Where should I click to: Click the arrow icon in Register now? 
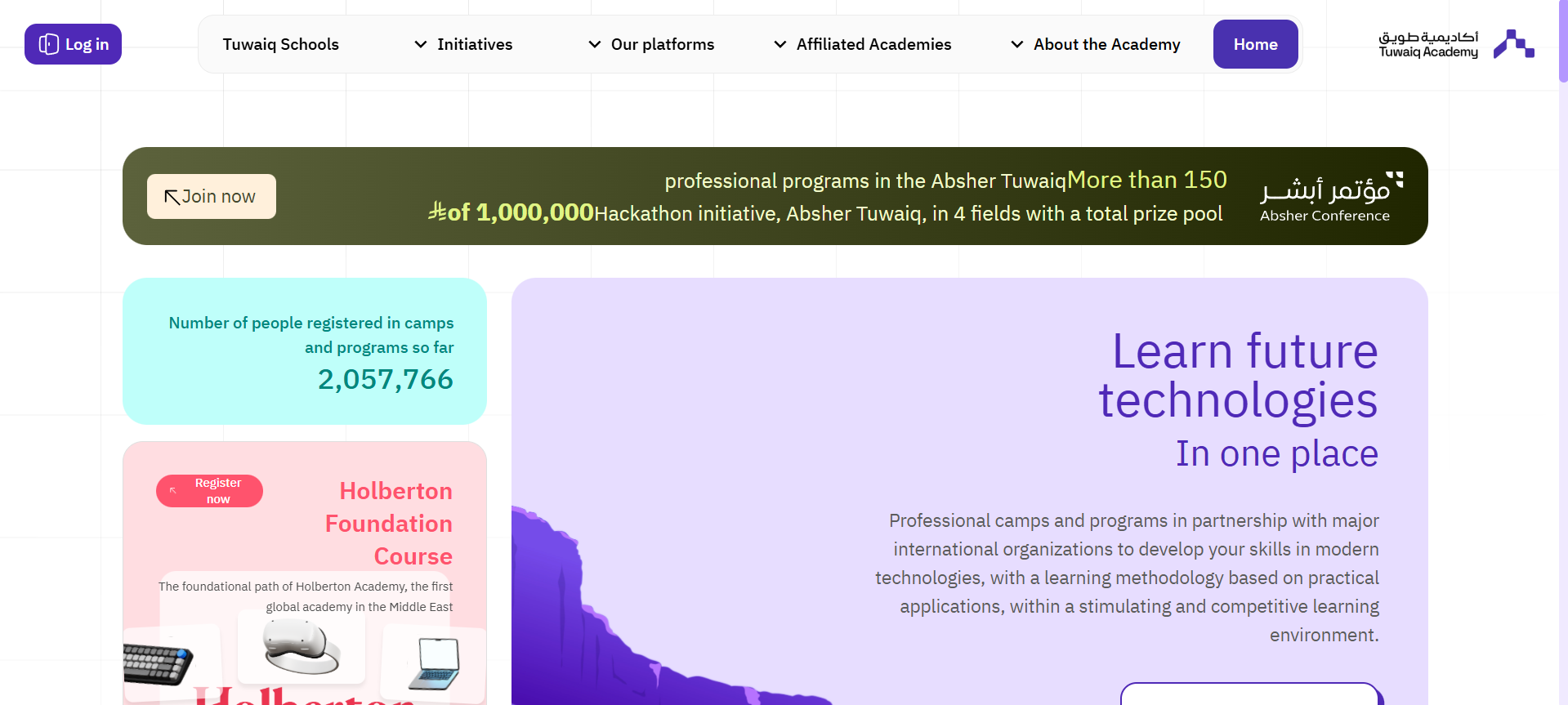coord(173,491)
